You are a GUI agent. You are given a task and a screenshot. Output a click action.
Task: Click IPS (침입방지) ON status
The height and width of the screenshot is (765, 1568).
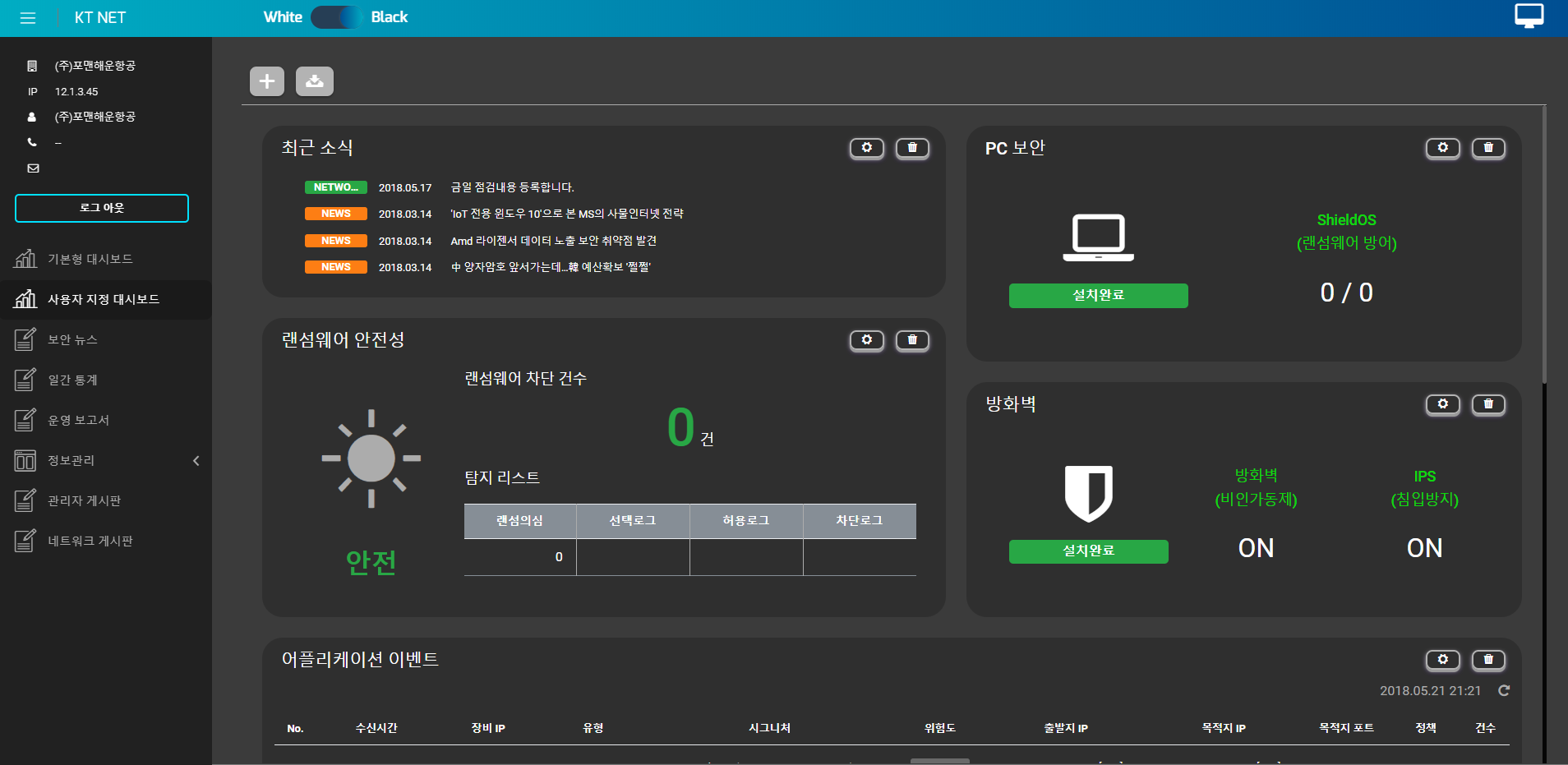[x=1425, y=548]
